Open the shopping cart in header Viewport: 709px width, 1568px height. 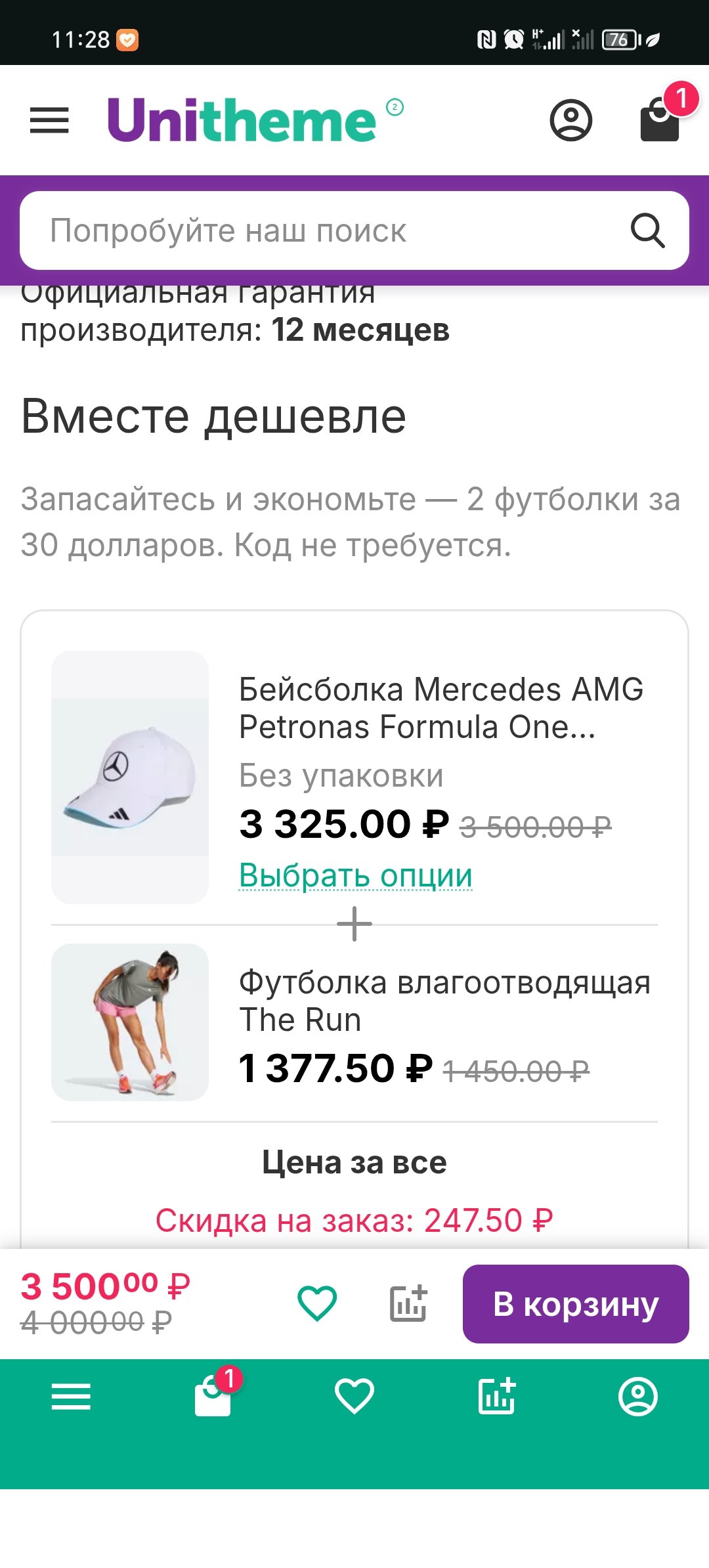[659, 121]
